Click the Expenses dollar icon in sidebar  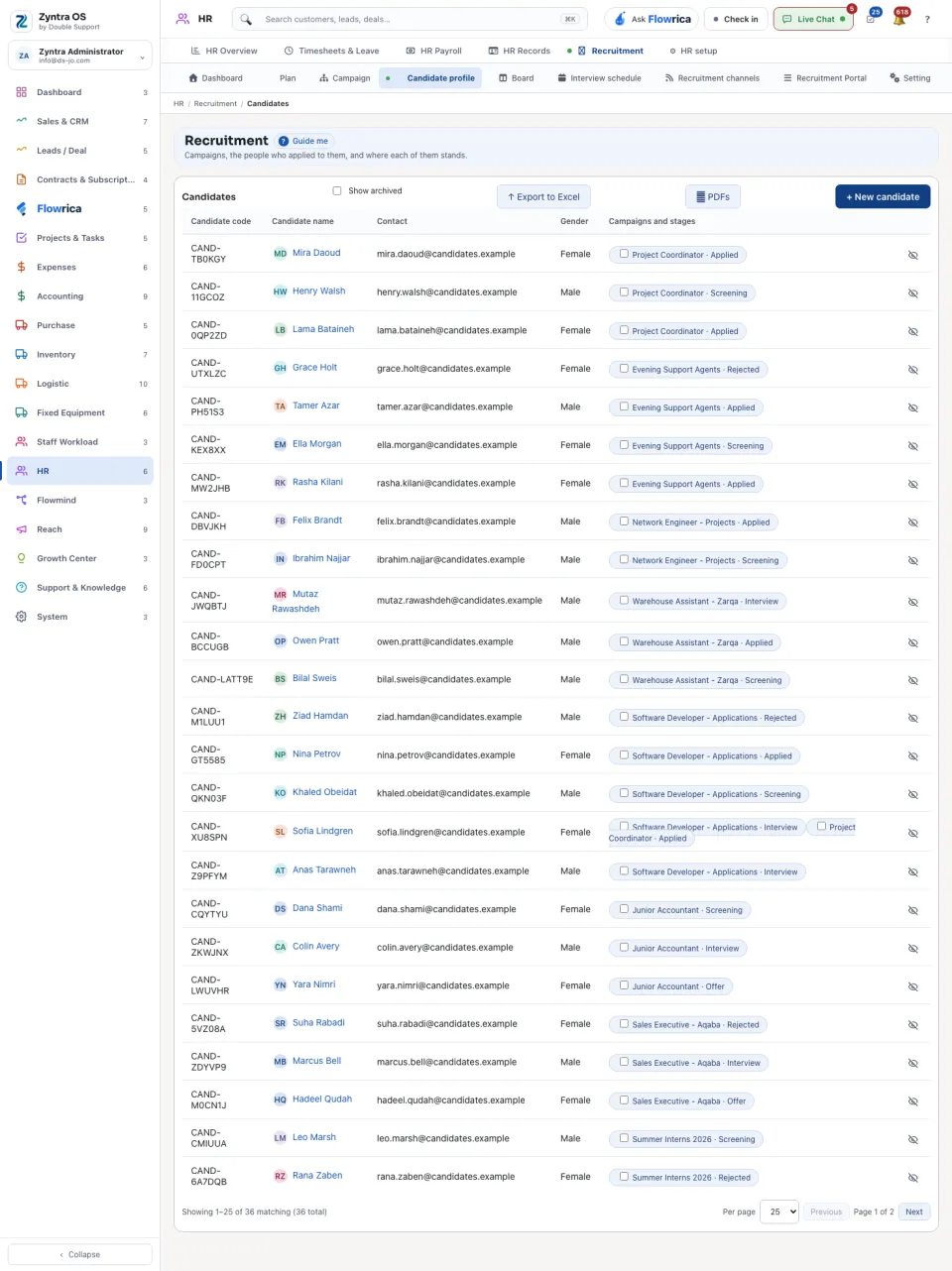click(x=21, y=267)
